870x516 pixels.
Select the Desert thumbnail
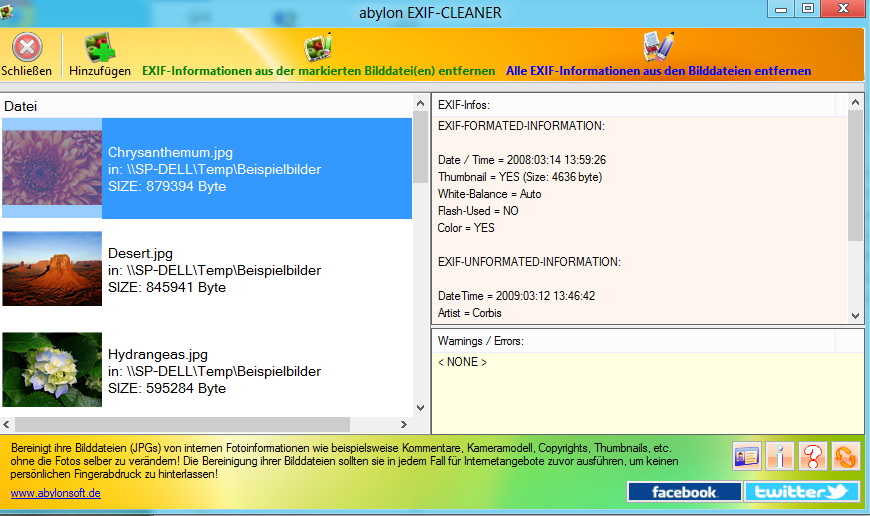pyautogui.click(x=52, y=269)
